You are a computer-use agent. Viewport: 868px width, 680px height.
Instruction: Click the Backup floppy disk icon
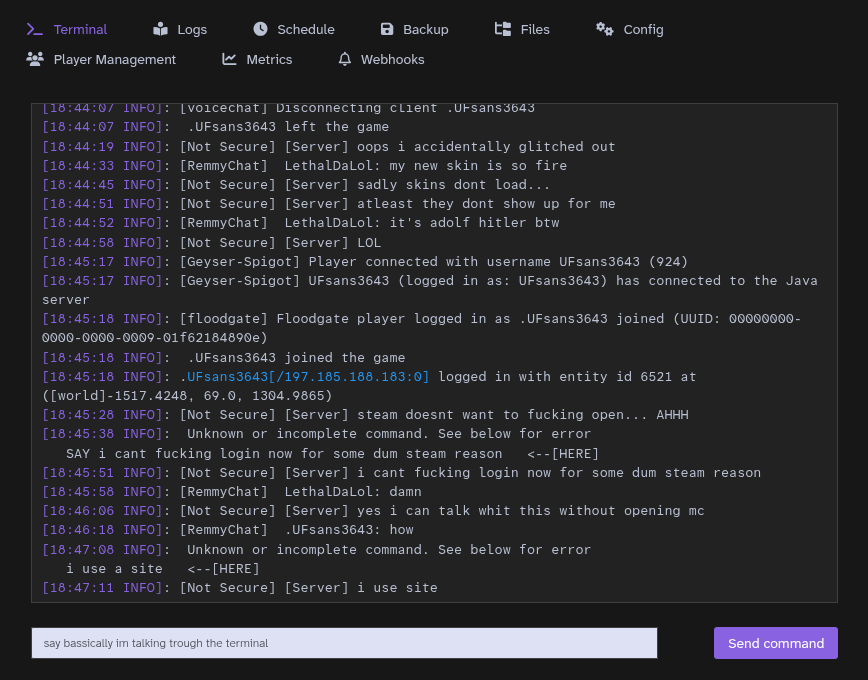(387, 30)
